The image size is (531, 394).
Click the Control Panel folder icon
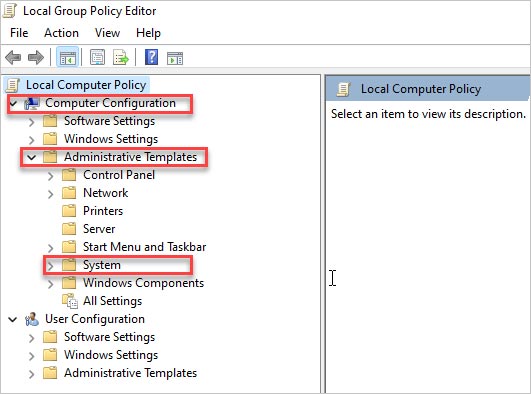(x=69, y=175)
